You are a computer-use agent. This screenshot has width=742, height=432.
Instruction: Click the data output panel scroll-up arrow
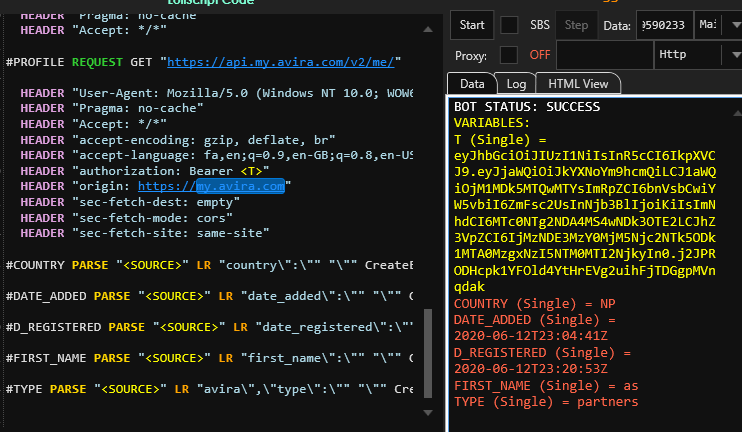click(737, 113)
